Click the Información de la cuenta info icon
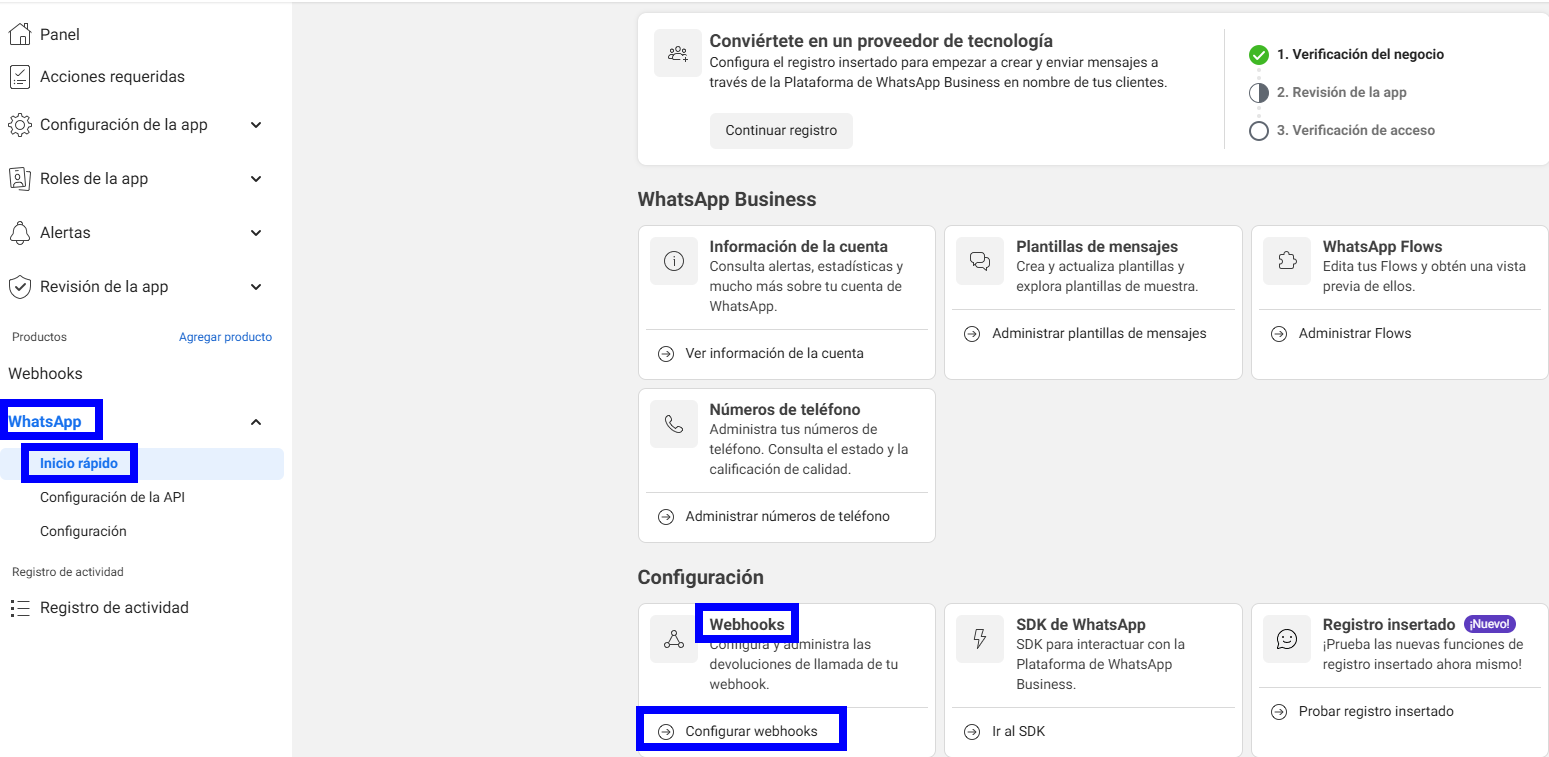1549x757 pixels. 674,262
